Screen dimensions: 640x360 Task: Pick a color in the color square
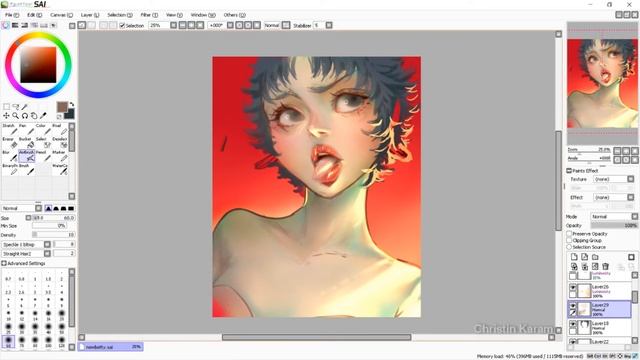(38, 64)
